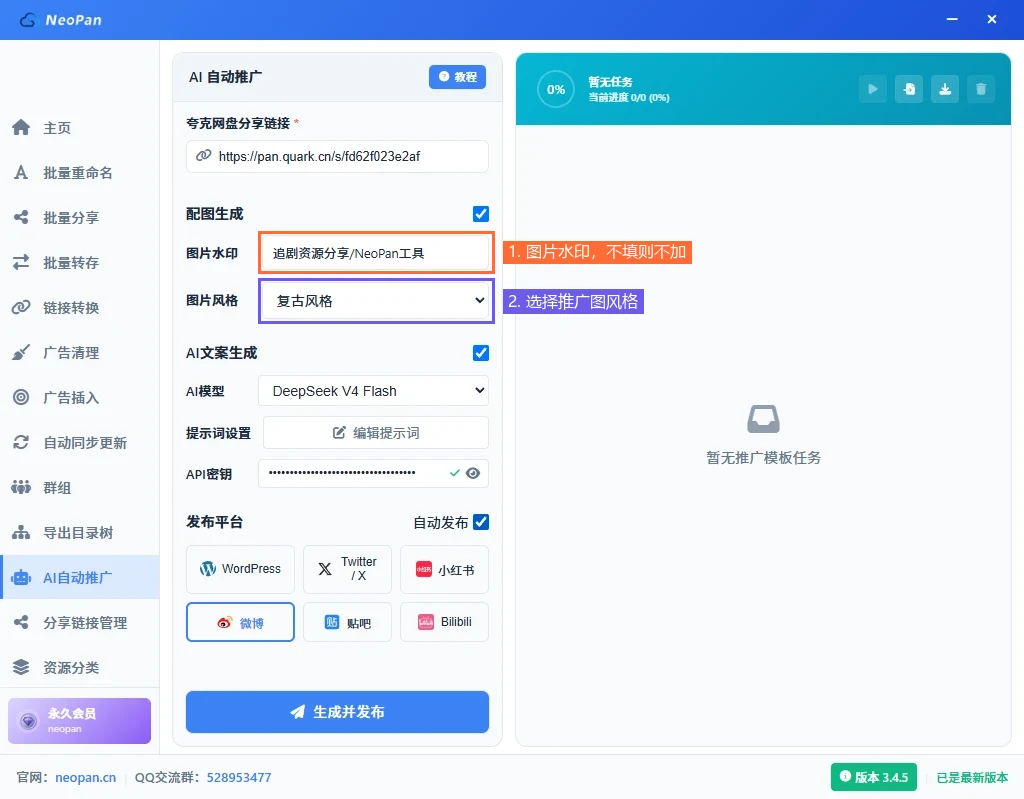Click the layers icon beside 资源分类
The height and width of the screenshot is (799, 1024).
pos(21,667)
